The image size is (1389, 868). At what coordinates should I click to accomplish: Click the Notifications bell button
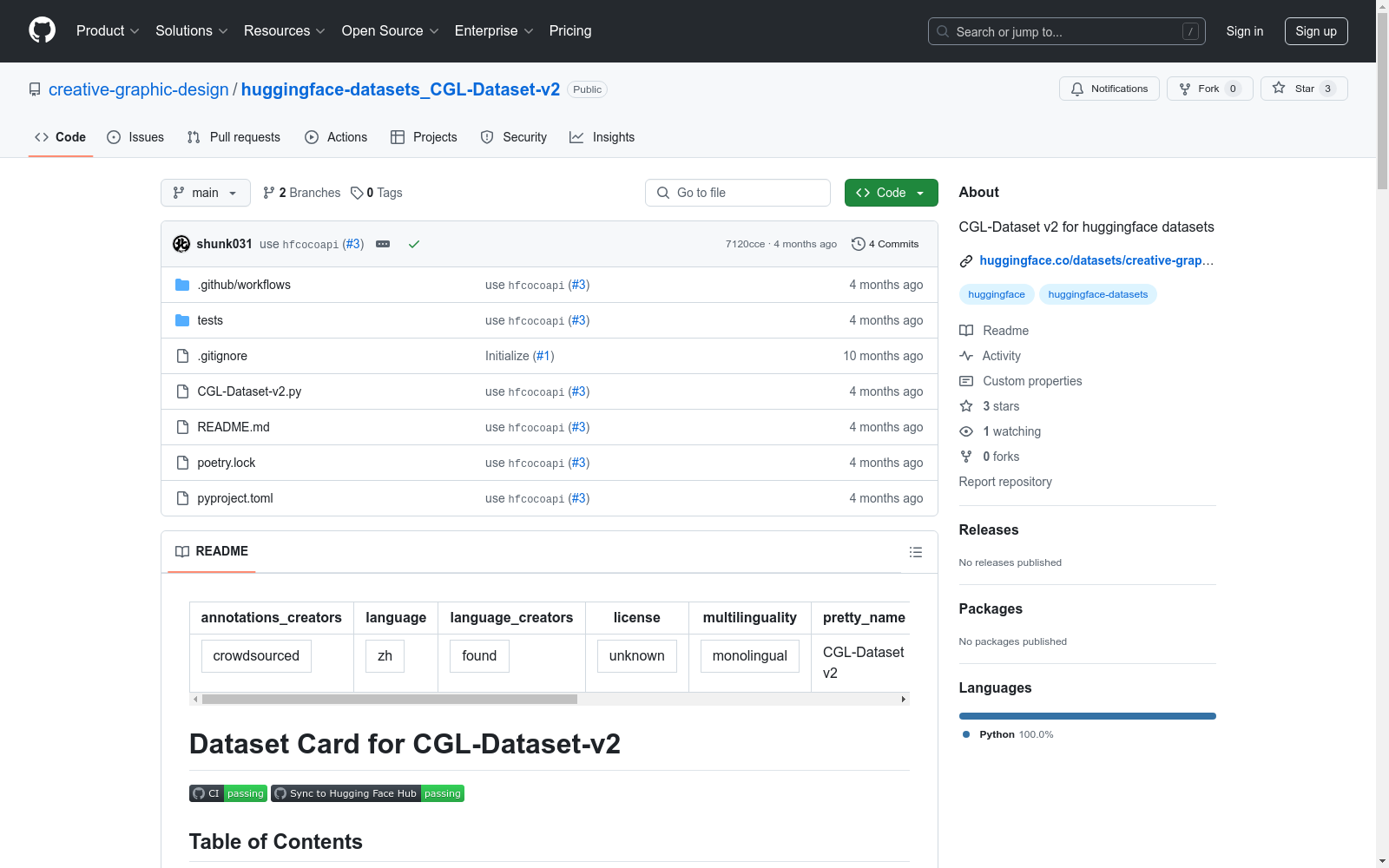(x=1109, y=89)
